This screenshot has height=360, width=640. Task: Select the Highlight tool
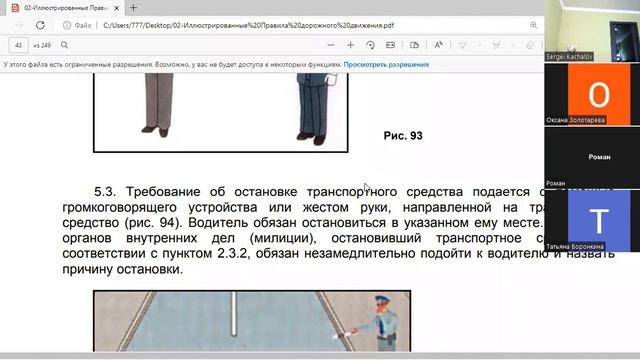tap(496, 45)
